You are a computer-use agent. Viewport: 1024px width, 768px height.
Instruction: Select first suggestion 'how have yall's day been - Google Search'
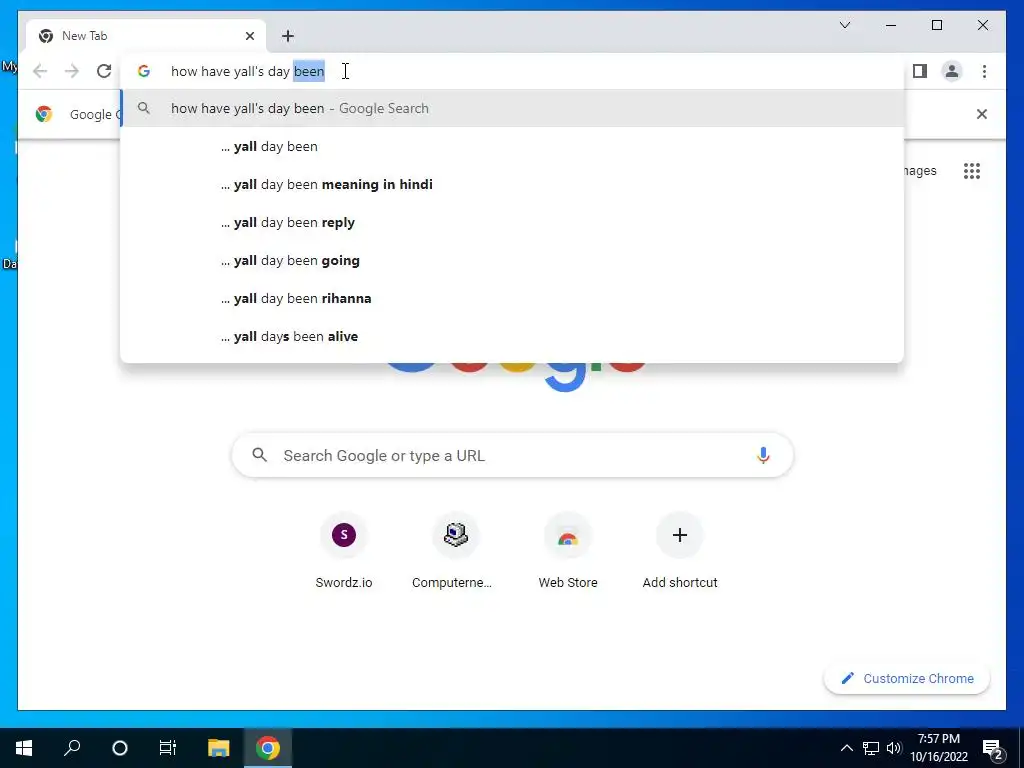(x=513, y=108)
